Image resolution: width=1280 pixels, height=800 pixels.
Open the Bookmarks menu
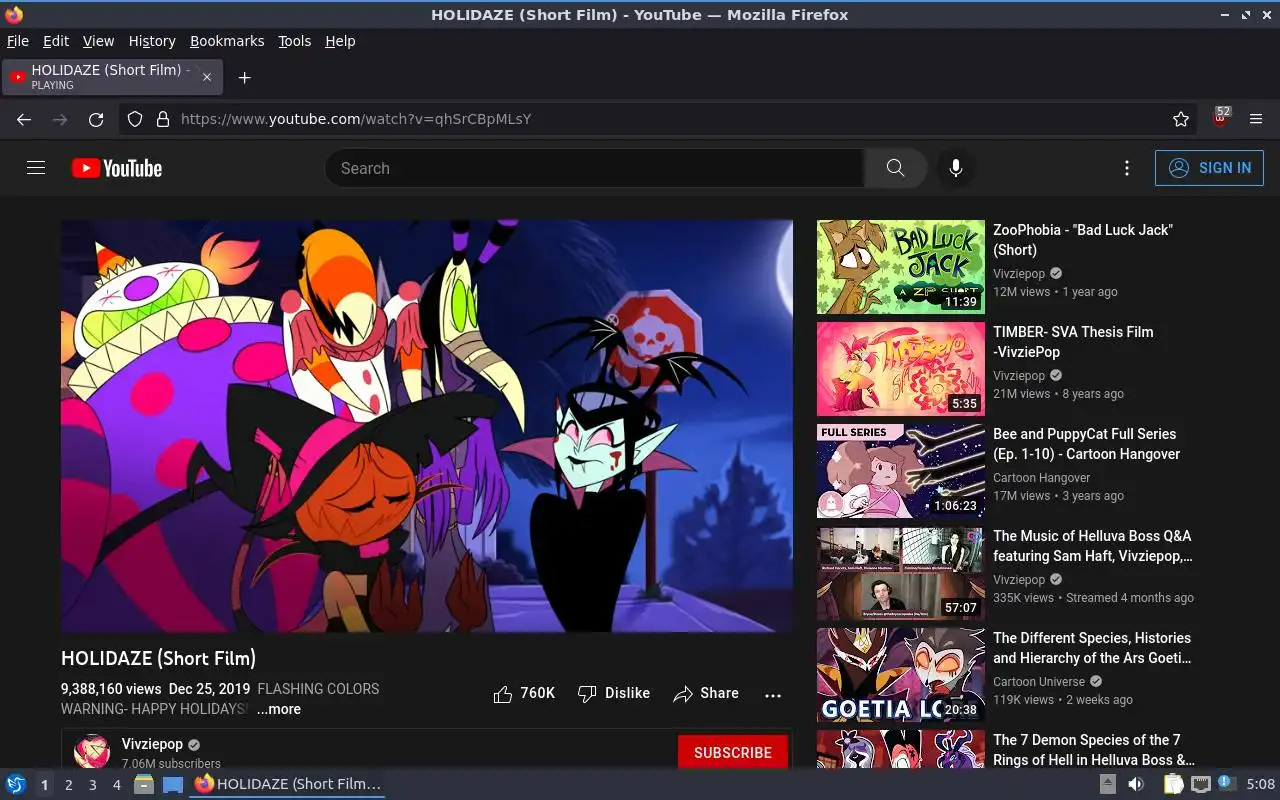[x=227, y=41]
